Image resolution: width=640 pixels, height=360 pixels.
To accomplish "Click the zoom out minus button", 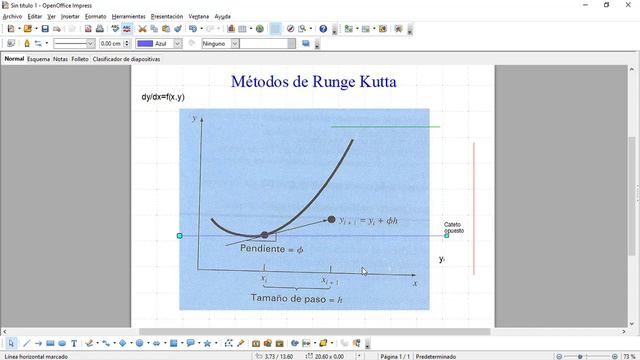I will (559, 356).
